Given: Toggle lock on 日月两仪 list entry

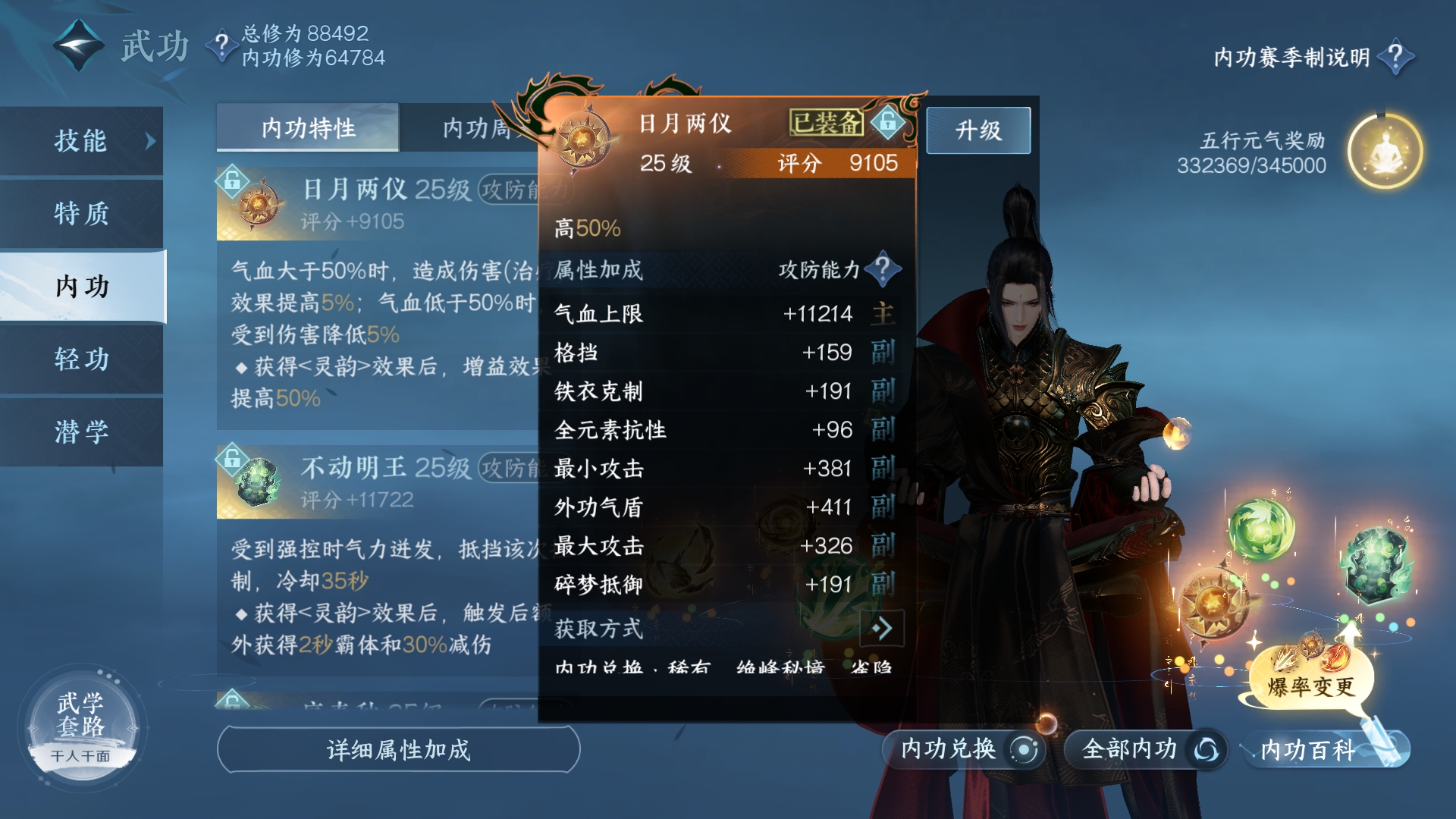Looking at the screenshot, I should tap(232, 180).
